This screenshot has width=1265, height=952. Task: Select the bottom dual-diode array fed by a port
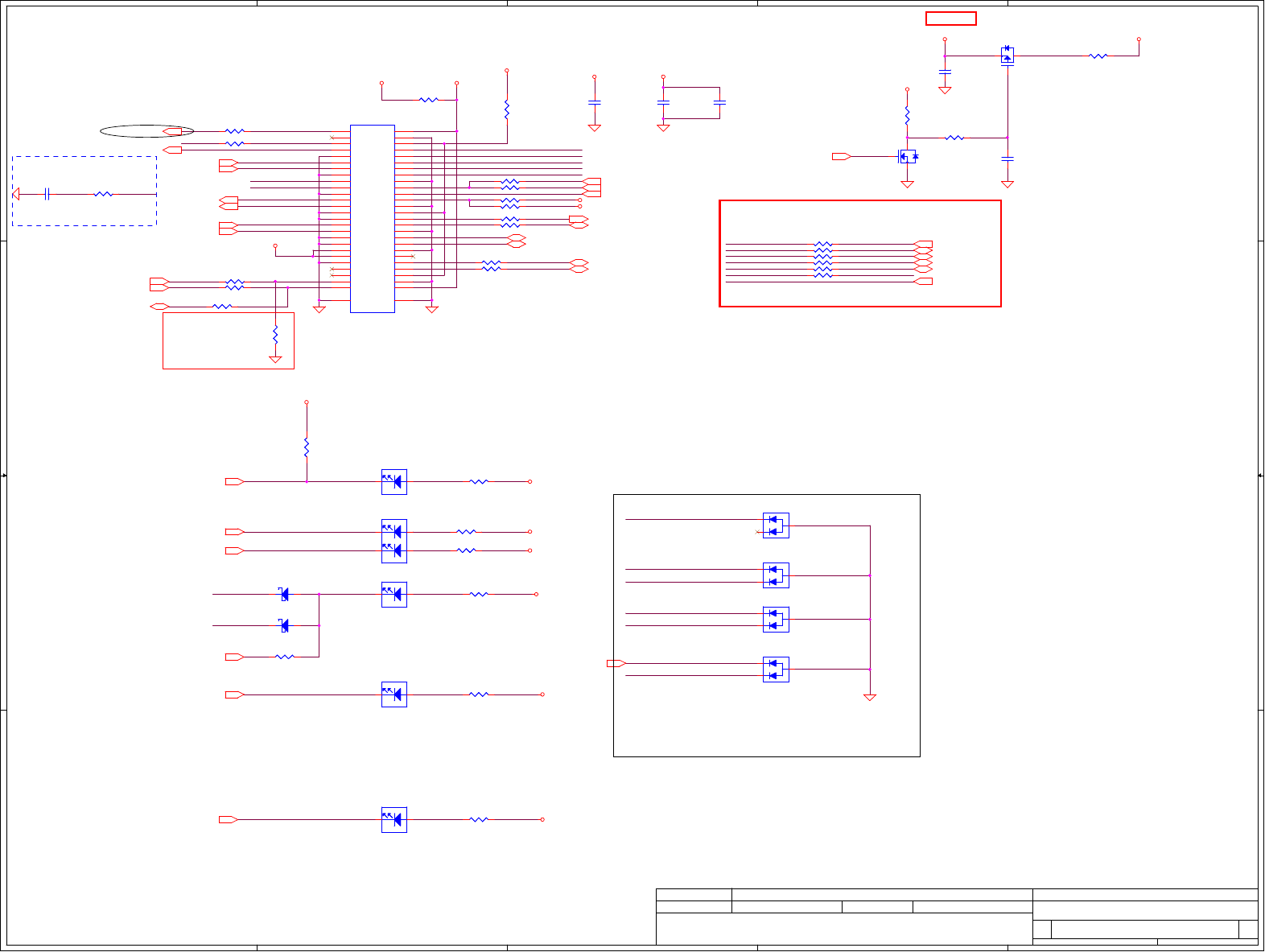tap(776, 669)
